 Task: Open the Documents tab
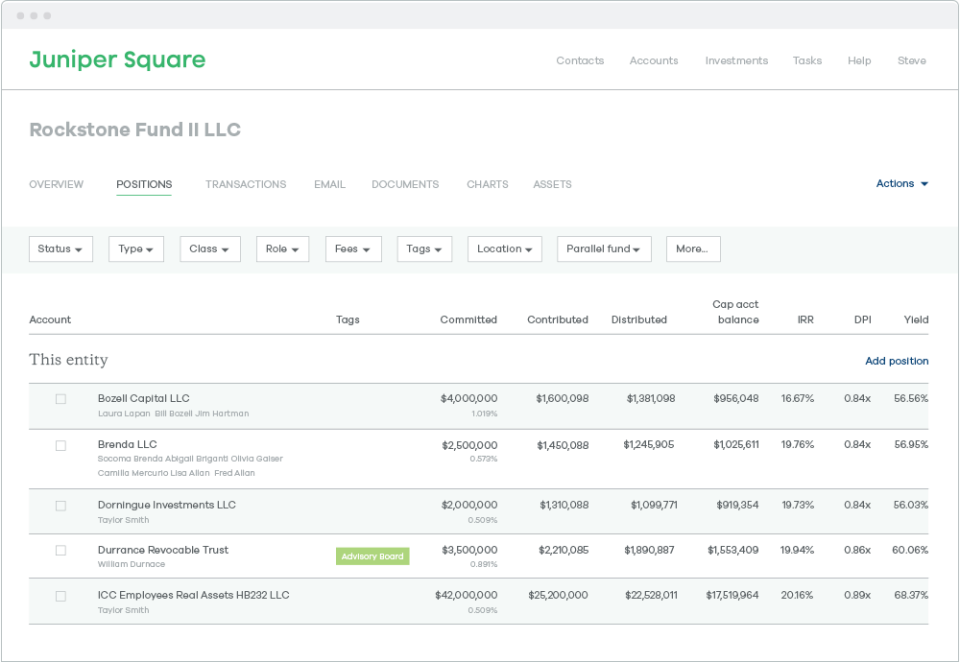pos(405,184)
